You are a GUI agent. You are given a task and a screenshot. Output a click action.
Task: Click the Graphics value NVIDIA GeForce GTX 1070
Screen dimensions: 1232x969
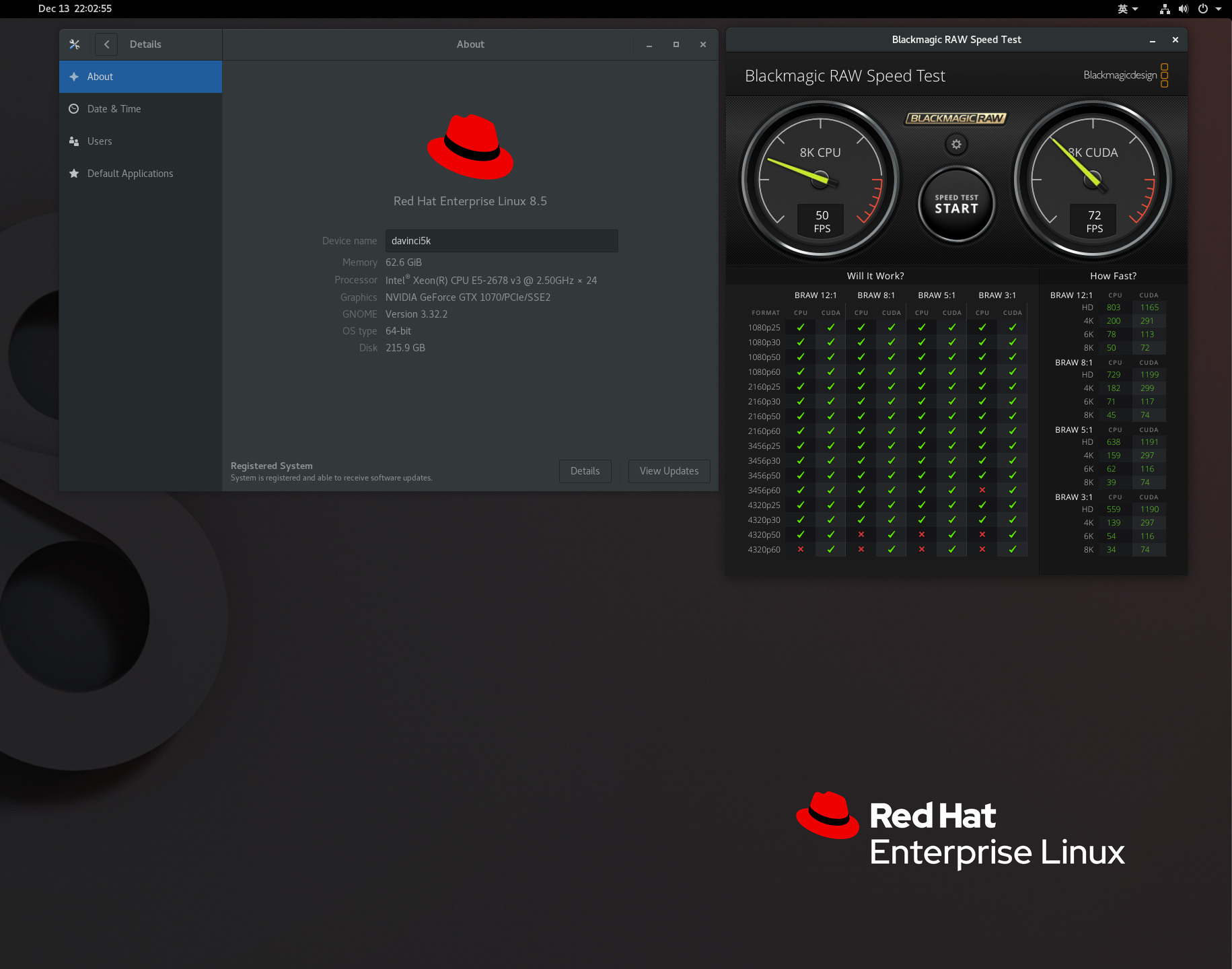coord(468,297)
